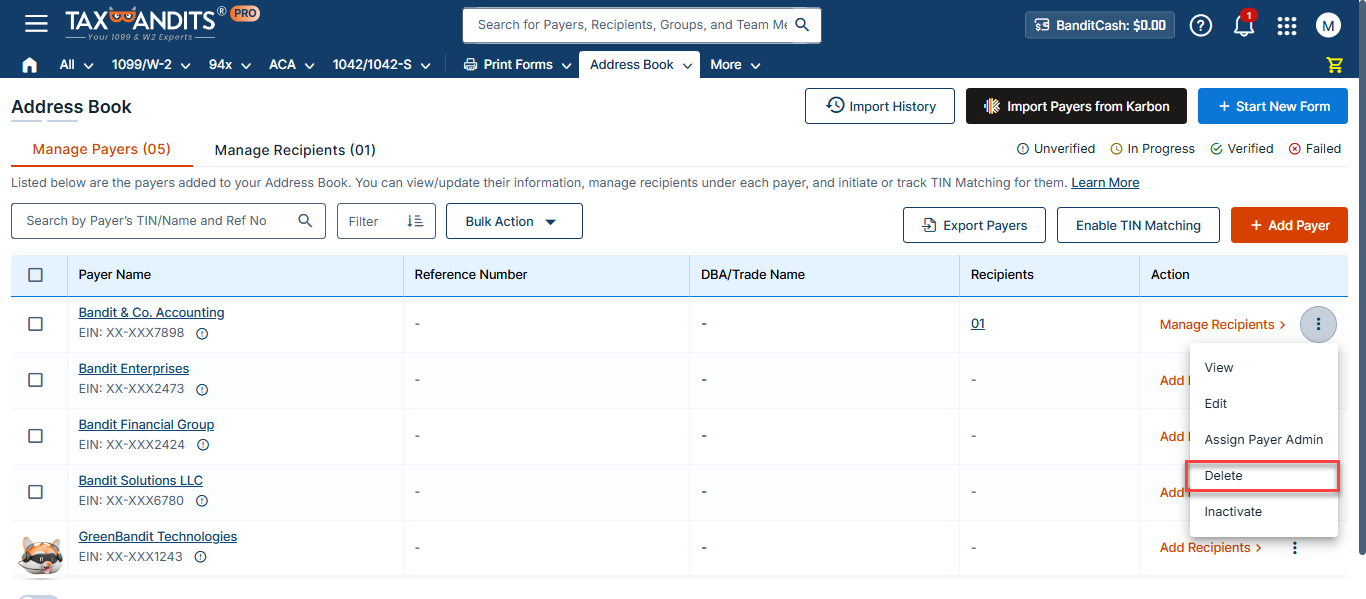Open the user profile avatar M
This screenshot has height=599, width=1366.
tap(1328, 25)
